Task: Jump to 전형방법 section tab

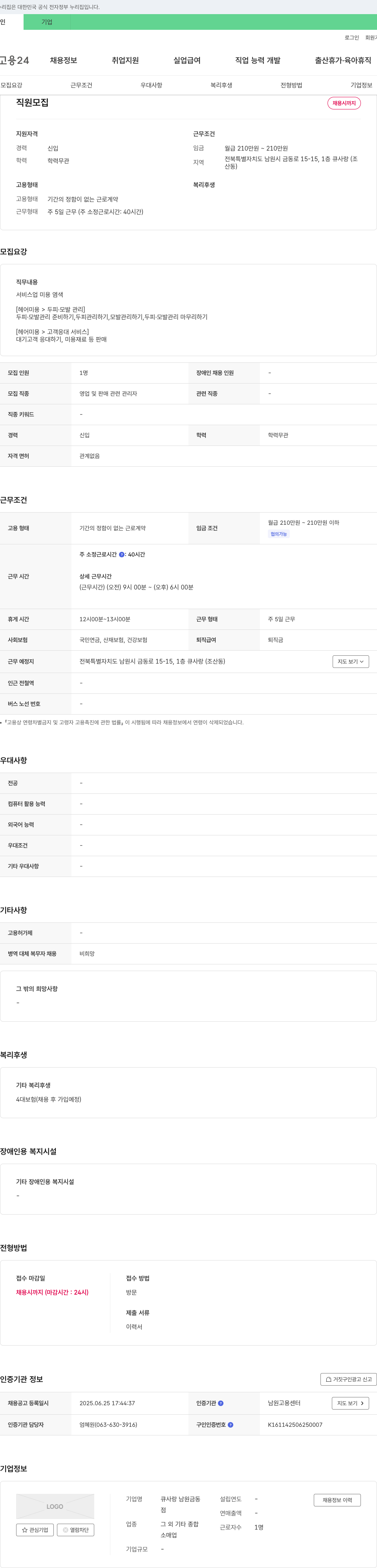Action: (291, 85)
